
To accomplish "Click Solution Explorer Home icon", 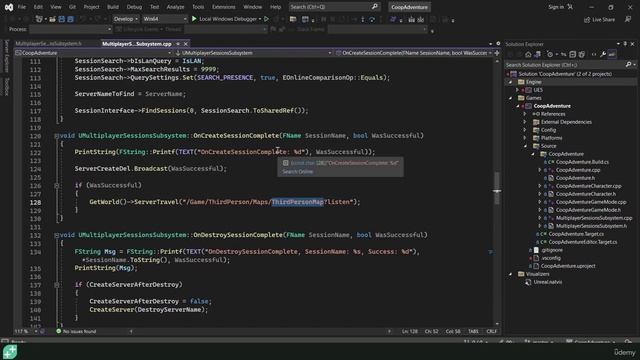I will point(528,54).
